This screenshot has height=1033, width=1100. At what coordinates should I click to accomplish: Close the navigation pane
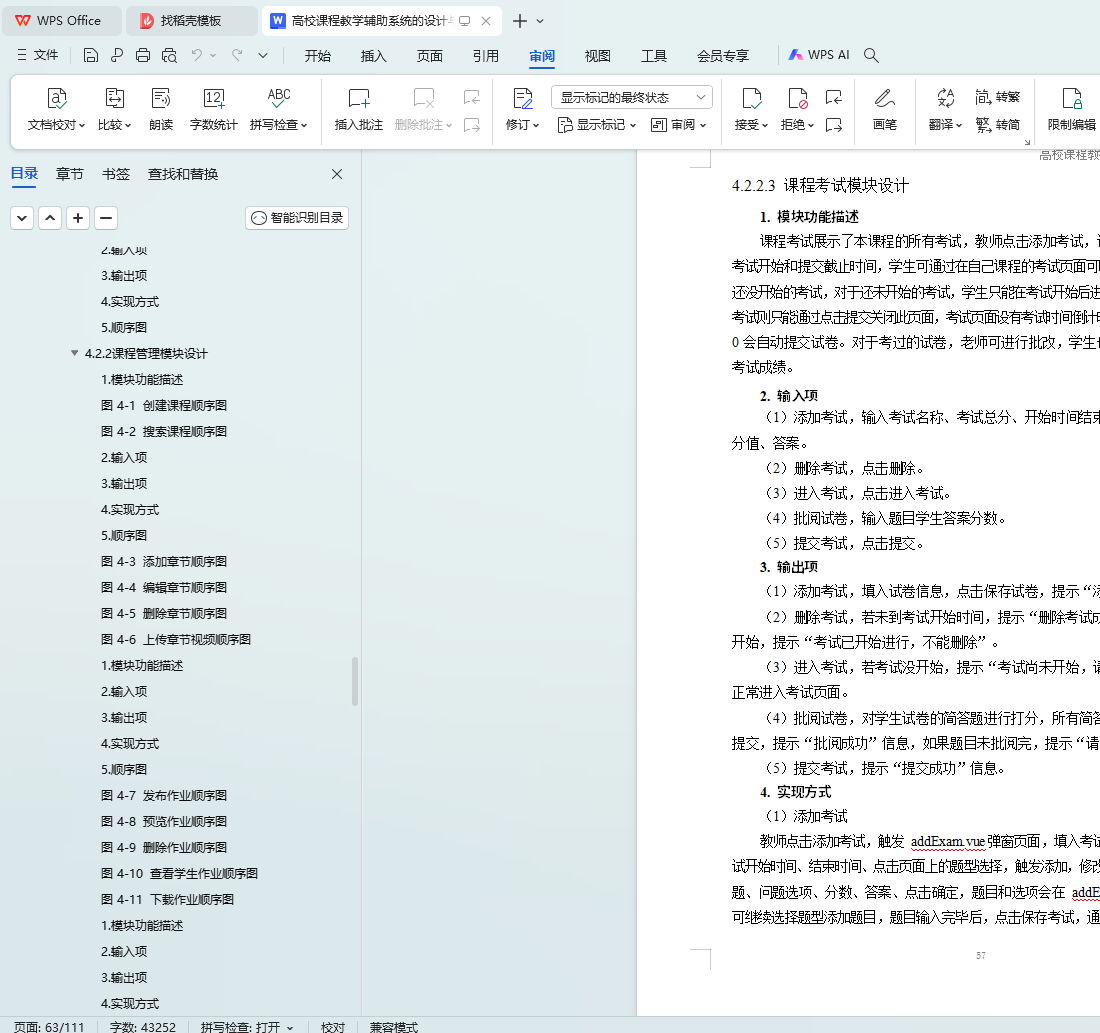(337, 174)
